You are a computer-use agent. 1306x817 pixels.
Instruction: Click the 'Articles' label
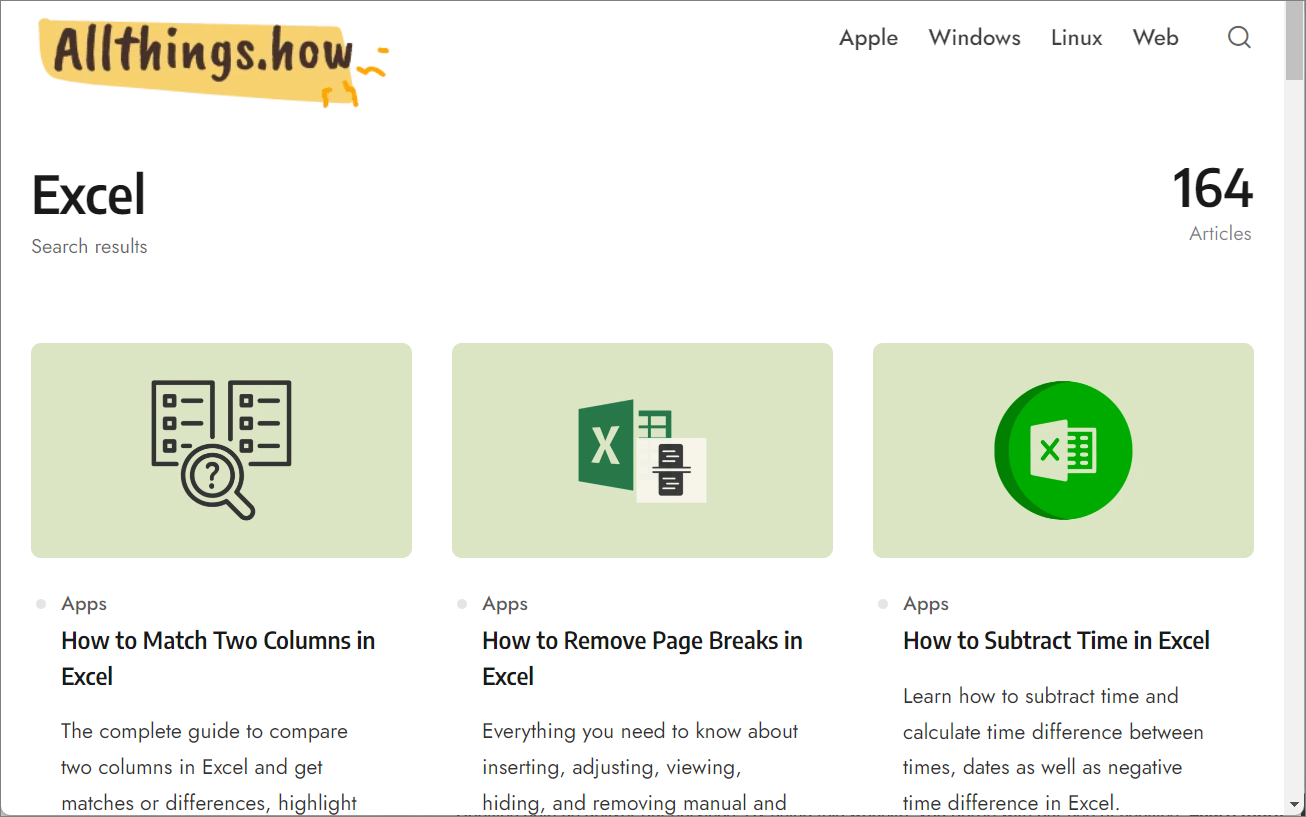click(1220, 234)
